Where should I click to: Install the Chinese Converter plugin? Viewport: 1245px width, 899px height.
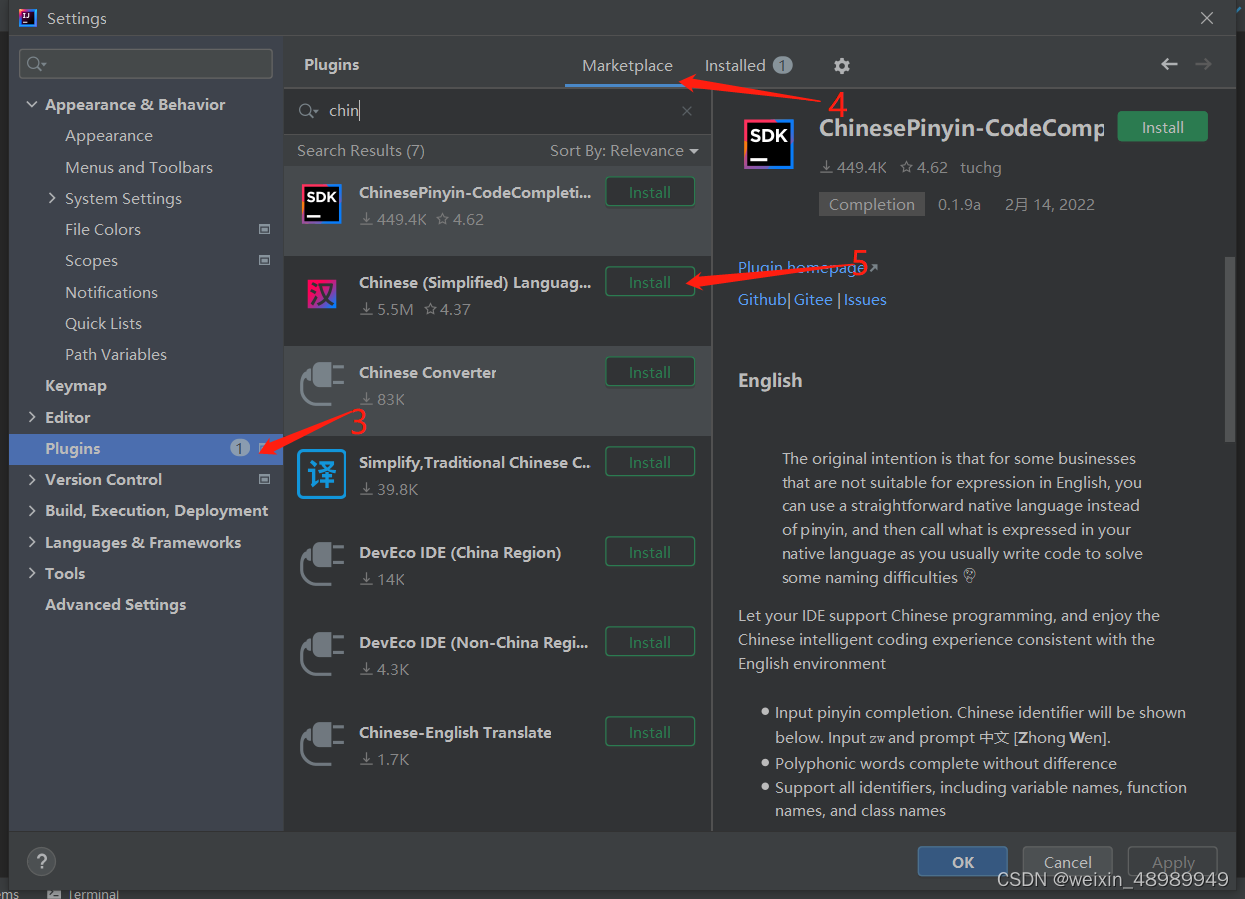(x=650, y=372)
